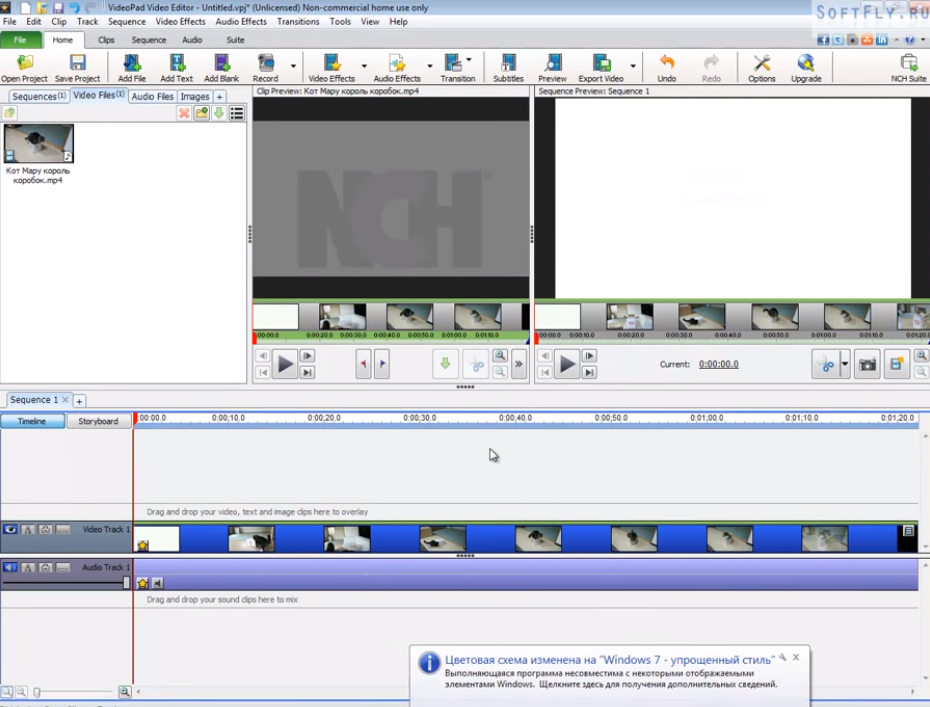Click the 0:00:30.0 mark on timeline ruler
This screenshot has height=707, width=930.
(x=419, y=418)
